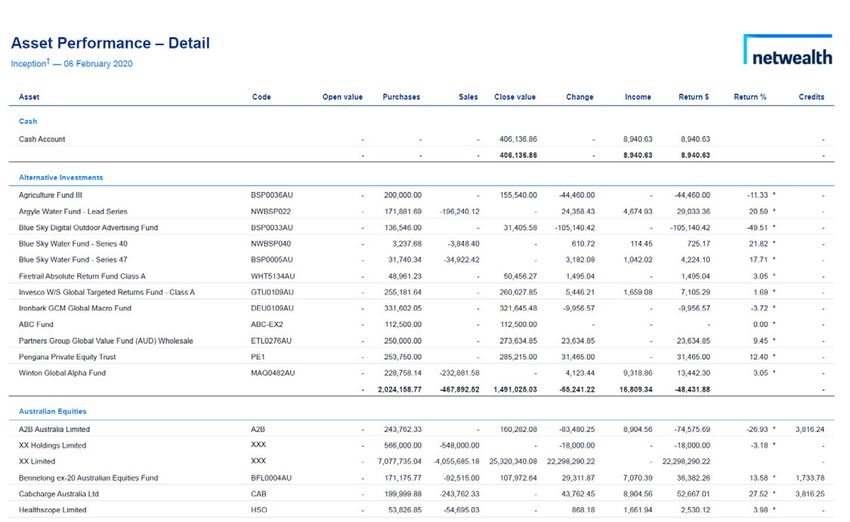
Task: Click Blue Sky Digital return percent -49.51
Action: point(757,228)
